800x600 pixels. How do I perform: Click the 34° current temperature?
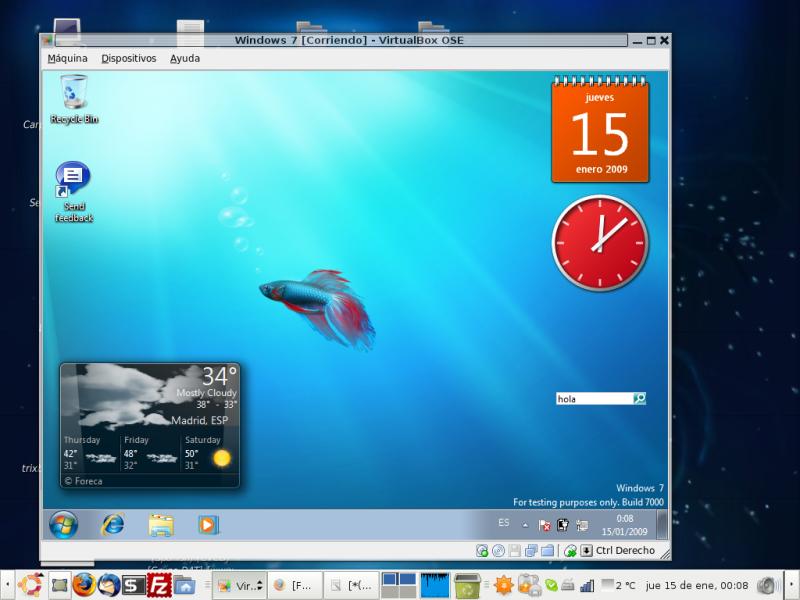(x=219, y=377)
